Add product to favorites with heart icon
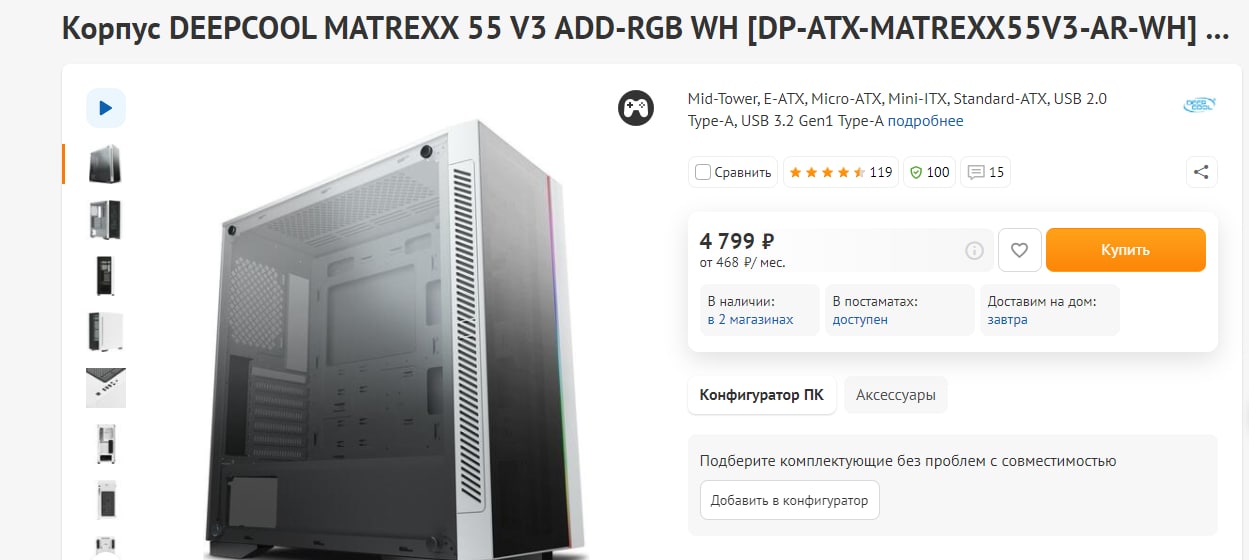 [1020, 250]
